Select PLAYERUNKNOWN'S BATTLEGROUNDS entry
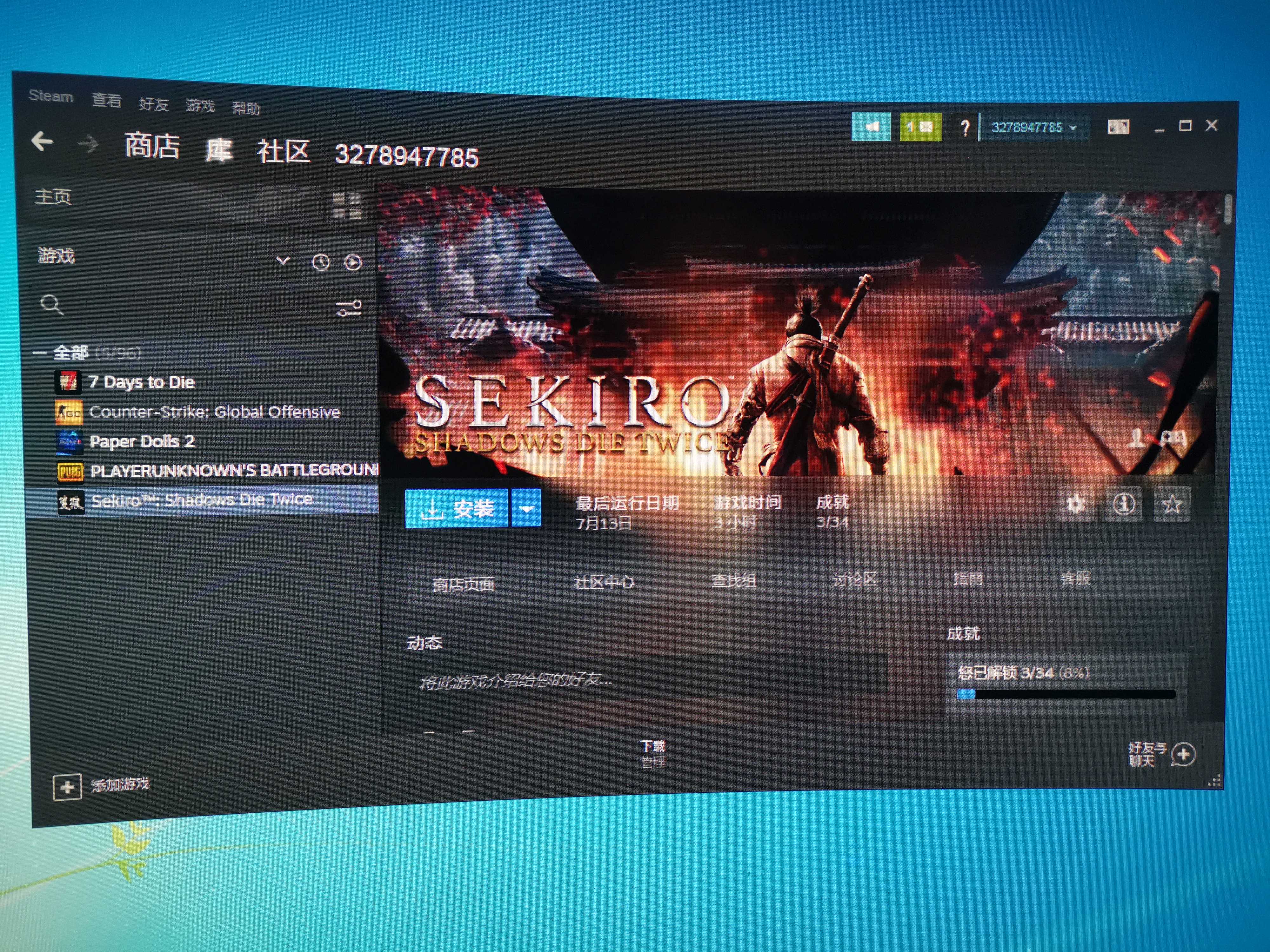Viewport: 1270px width, 952px height. click(234, 471)
